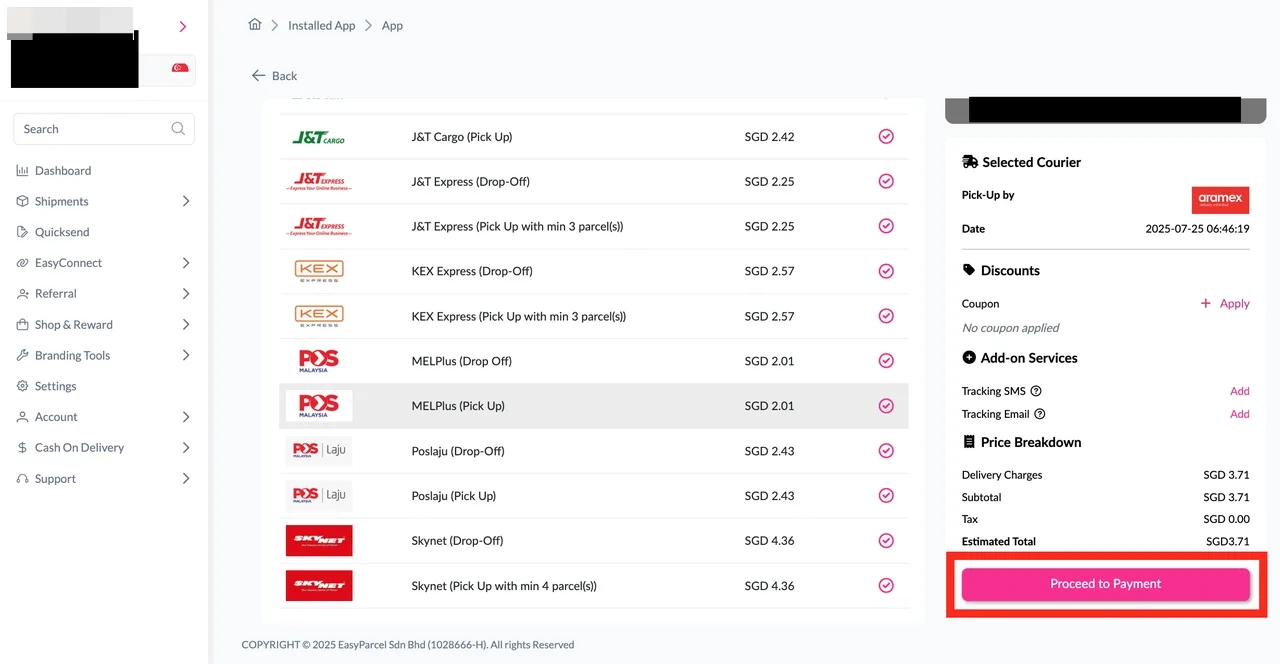Click the Proceed to Payment button

tap(1105, 583)
